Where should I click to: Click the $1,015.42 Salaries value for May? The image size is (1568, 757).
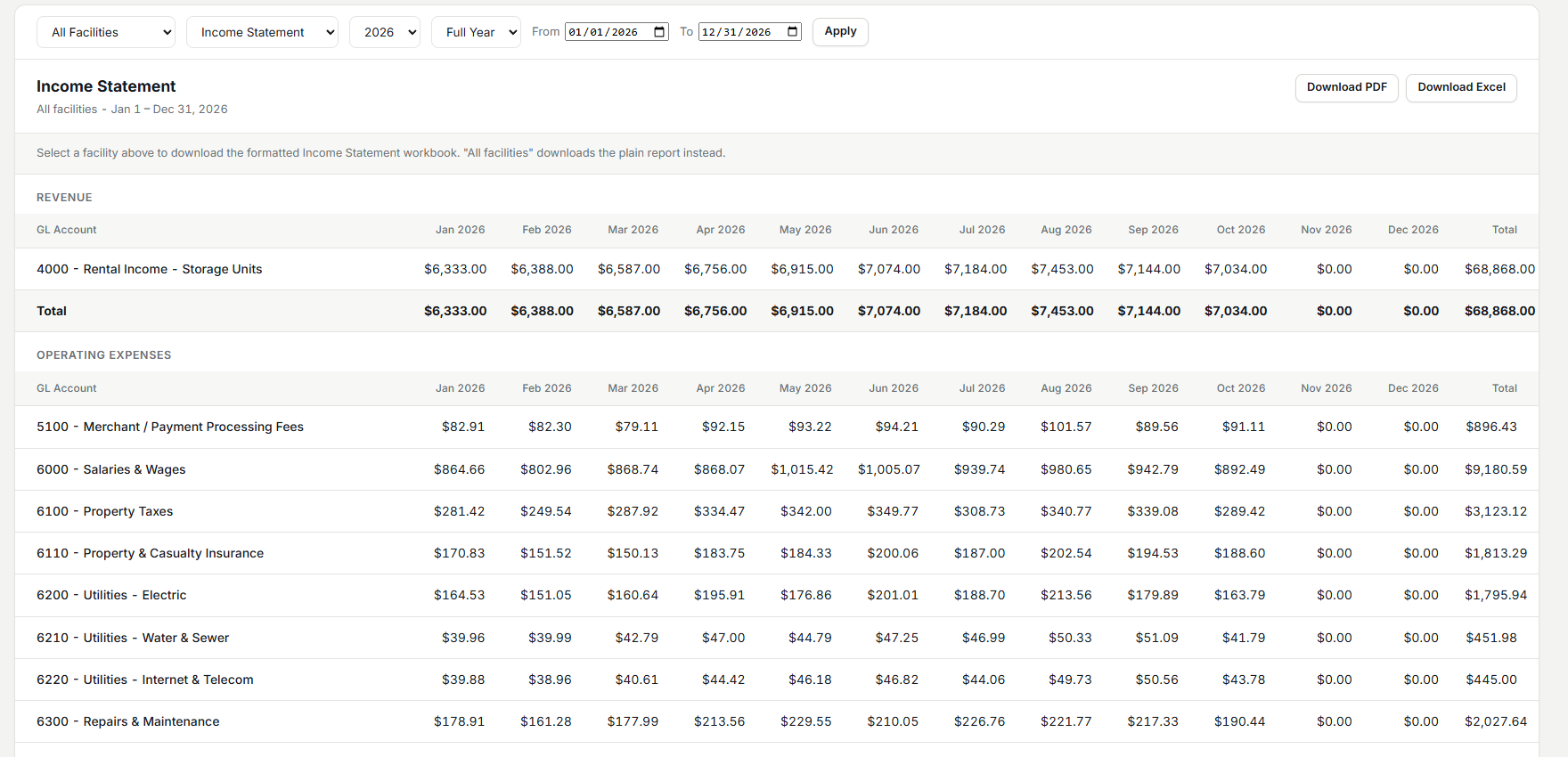pyautogui.click(x=802, y=469)
